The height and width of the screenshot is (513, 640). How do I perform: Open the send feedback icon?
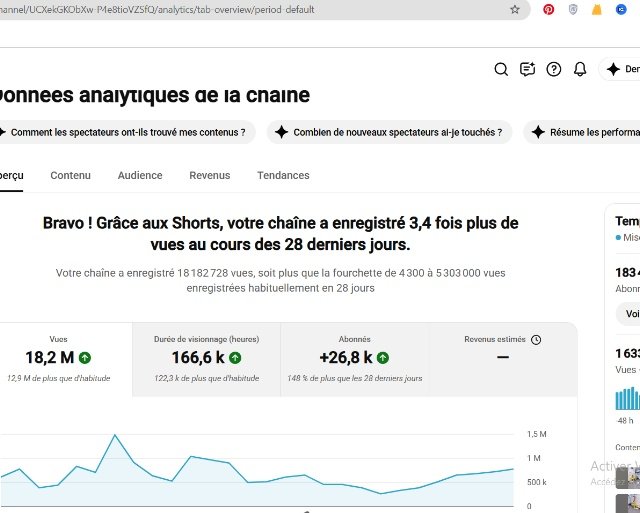click(527, 69)
